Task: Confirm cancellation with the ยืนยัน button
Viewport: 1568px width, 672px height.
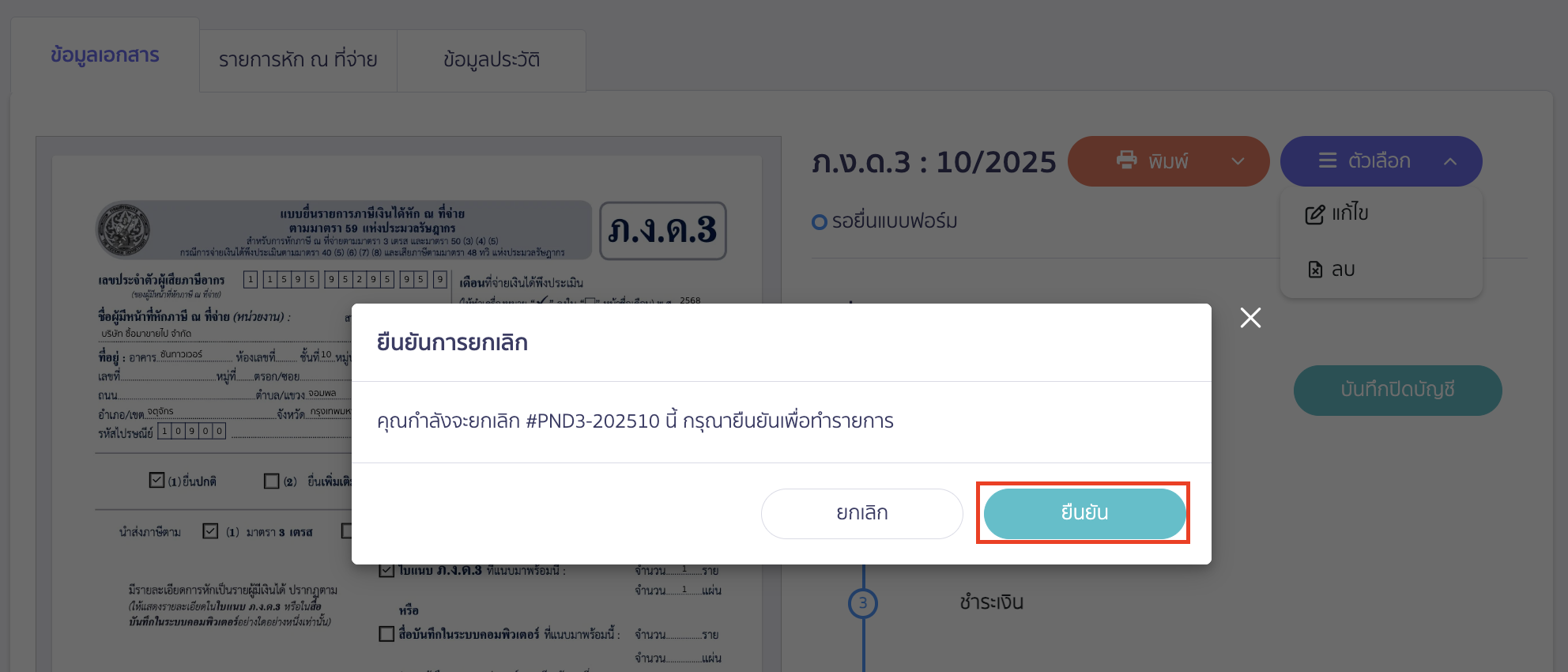Action: click(1083, 512)
